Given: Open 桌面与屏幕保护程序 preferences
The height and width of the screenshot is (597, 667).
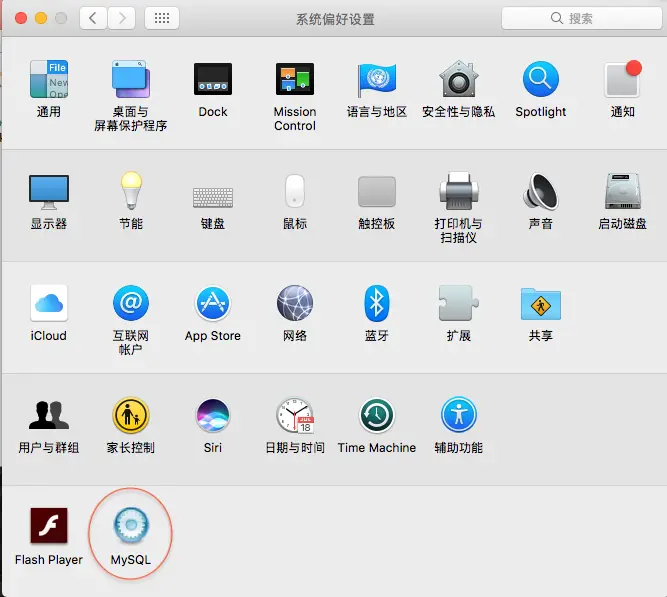Looking at the screenshot, I should (x=131, y=80).
